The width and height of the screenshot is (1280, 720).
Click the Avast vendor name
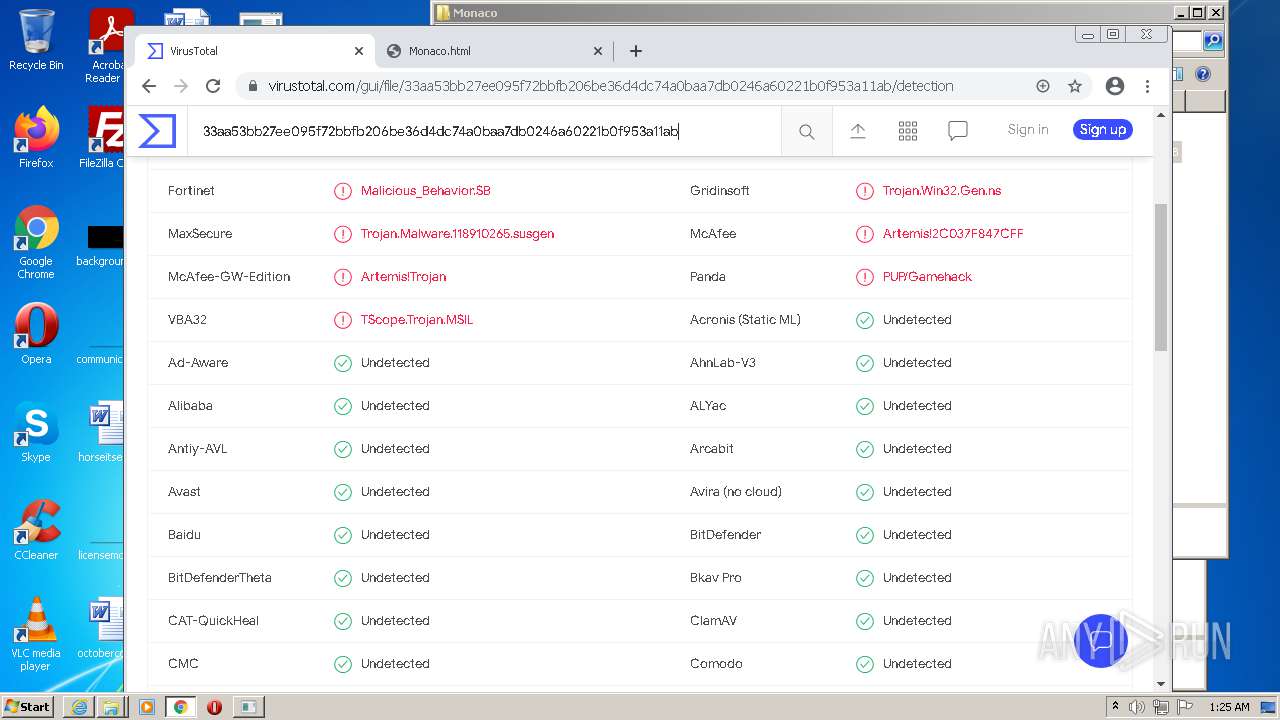(184, 492)
